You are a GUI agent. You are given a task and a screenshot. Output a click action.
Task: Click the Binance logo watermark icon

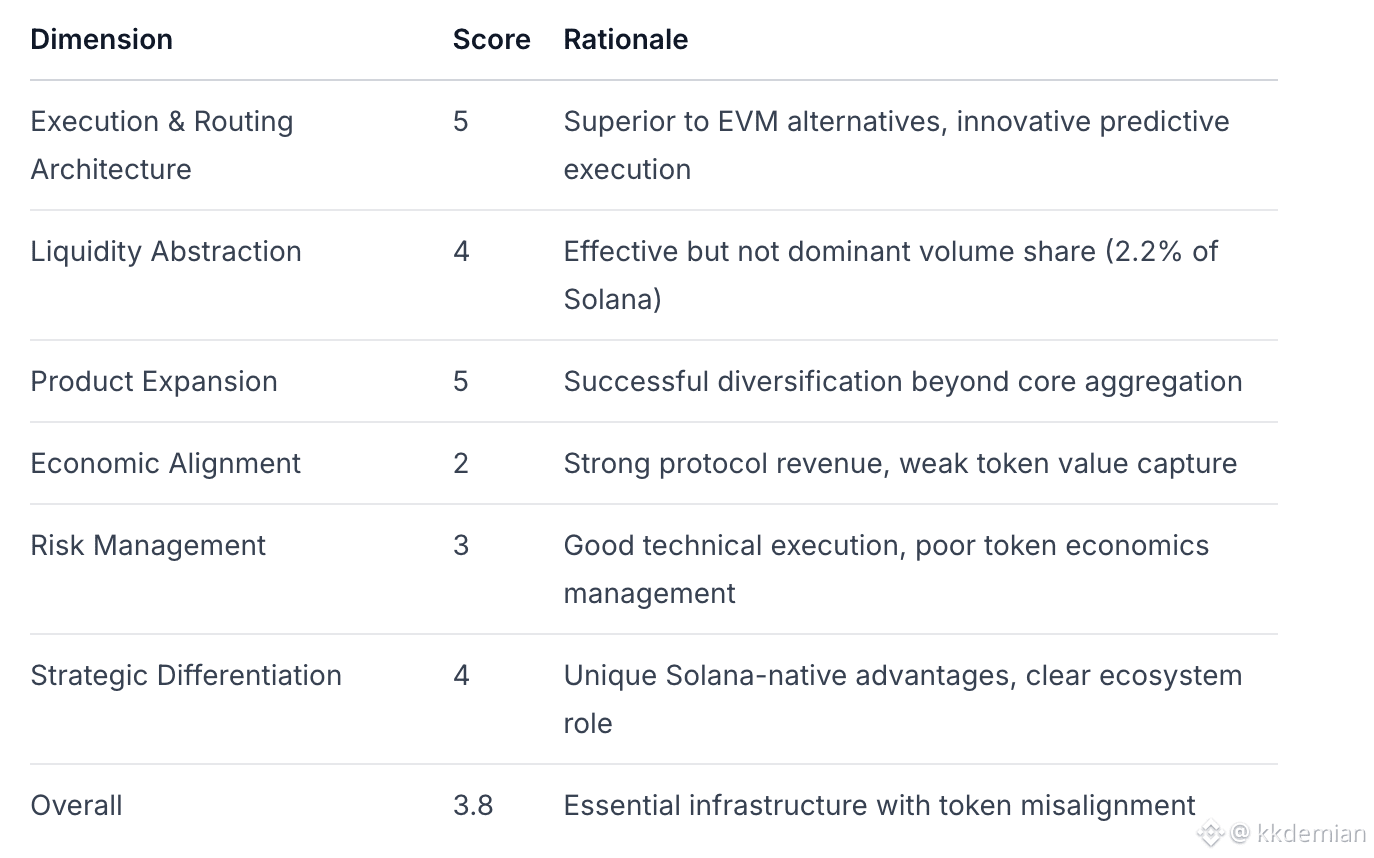pos(1211,832)
